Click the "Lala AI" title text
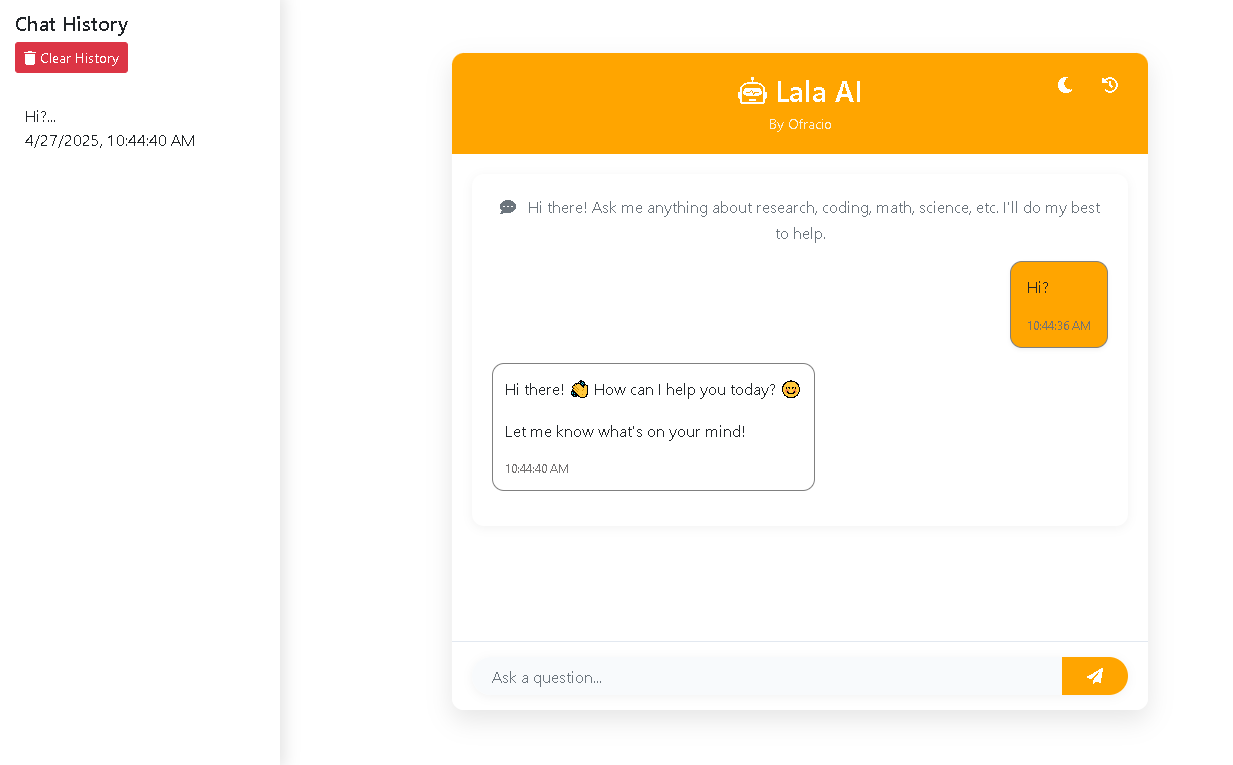Image resolution: width=1233 pixels, height=765 pixels. [x=818, y=92]
